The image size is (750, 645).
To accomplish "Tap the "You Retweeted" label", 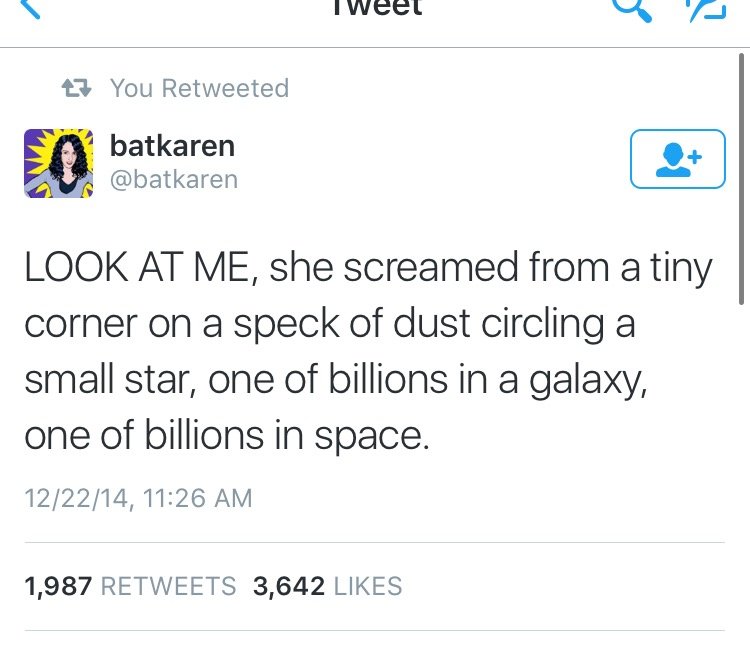I will click(199, 88).
